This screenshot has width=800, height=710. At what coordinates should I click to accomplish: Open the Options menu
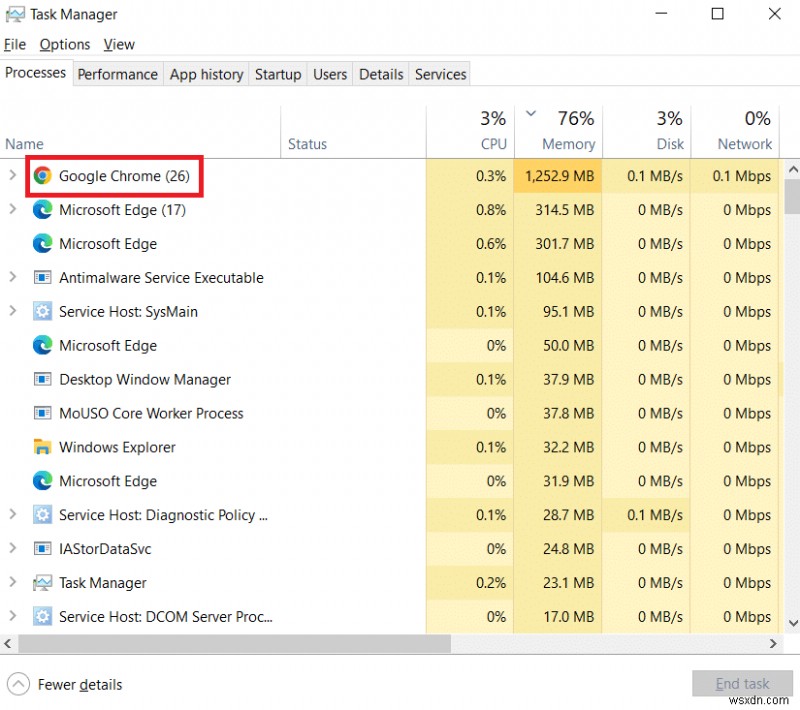click(65, 45)
